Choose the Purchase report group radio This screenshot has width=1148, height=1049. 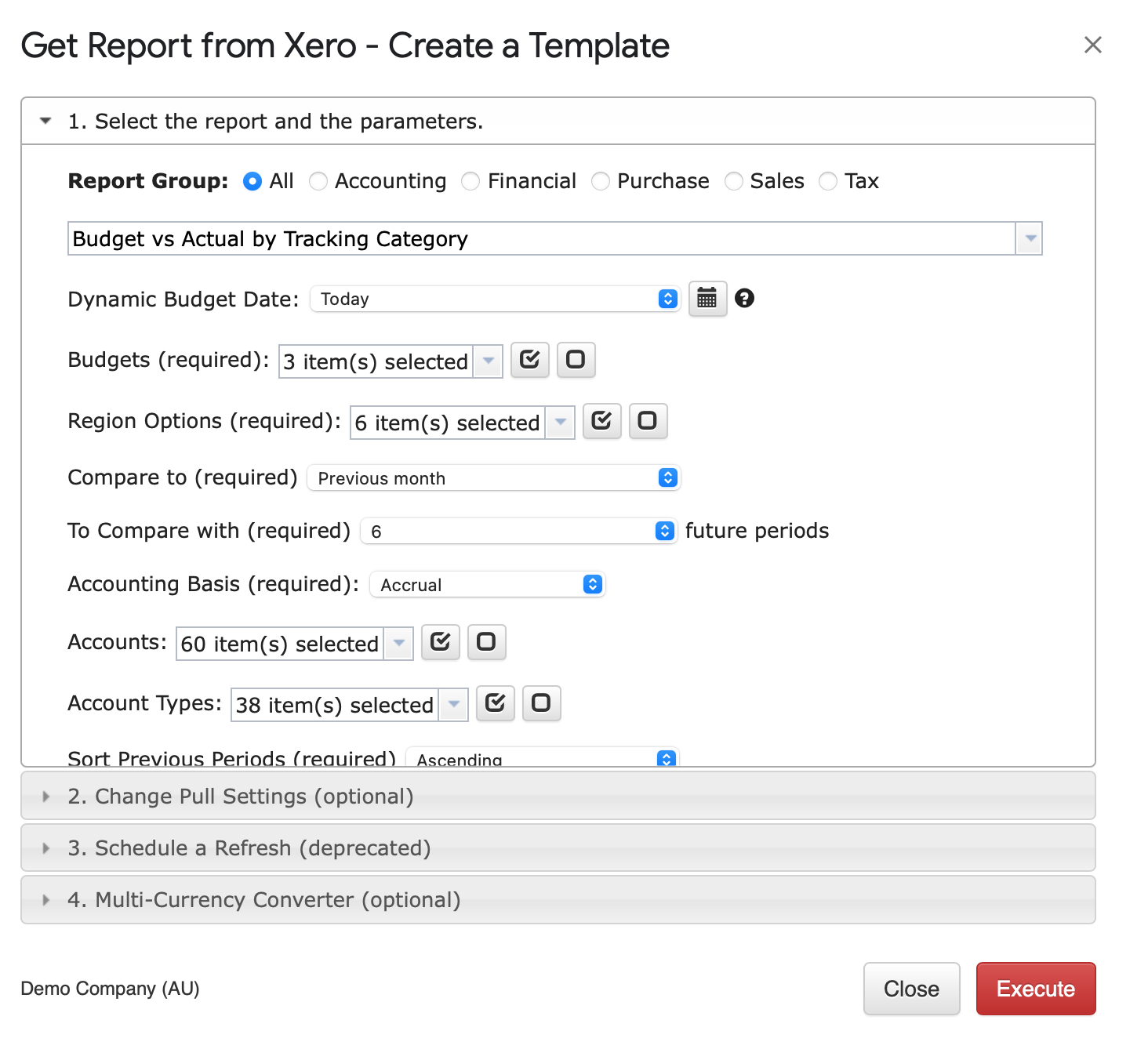click(x=601, y=181)
